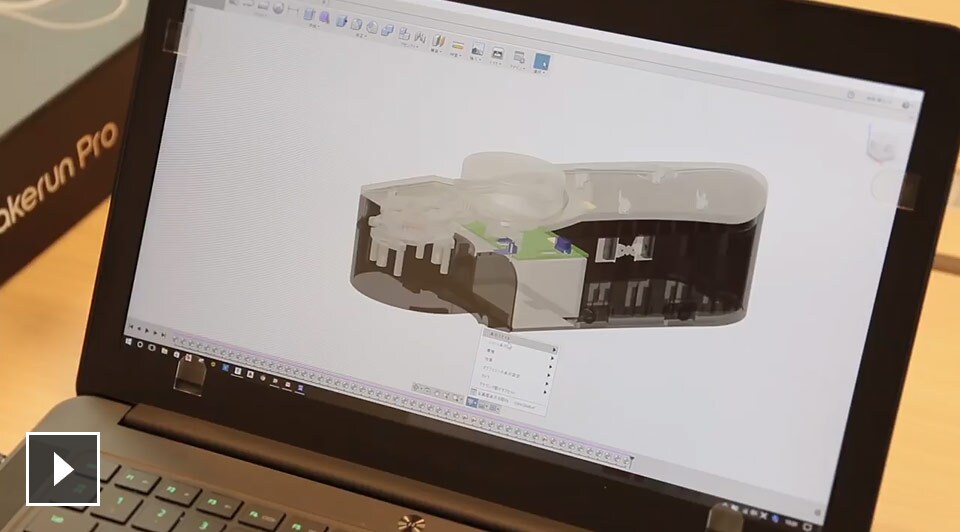The image size is (960, 532).
Task: Pick the Combine bodies icon
Action: click(x=388, y=30)
